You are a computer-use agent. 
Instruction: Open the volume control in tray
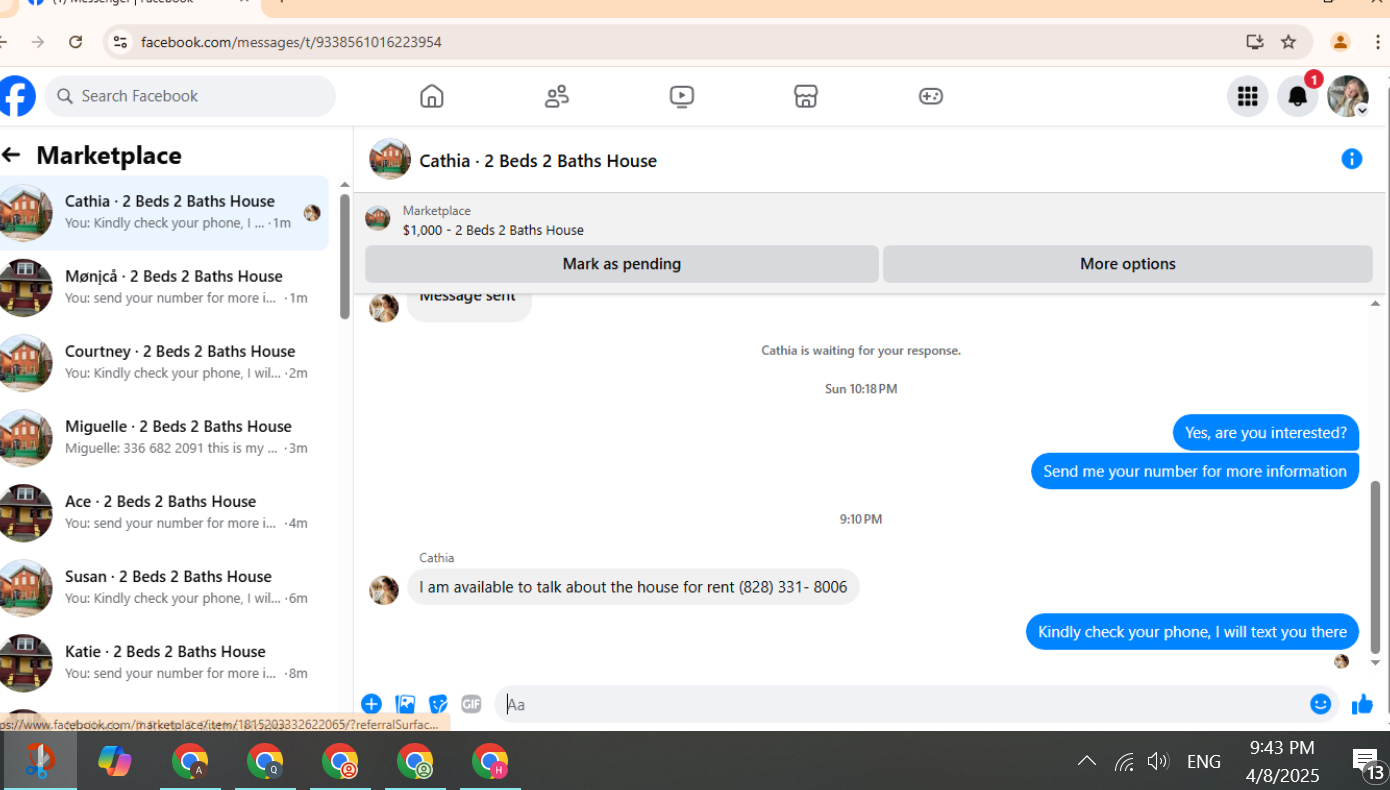[x=1158, y=761]
